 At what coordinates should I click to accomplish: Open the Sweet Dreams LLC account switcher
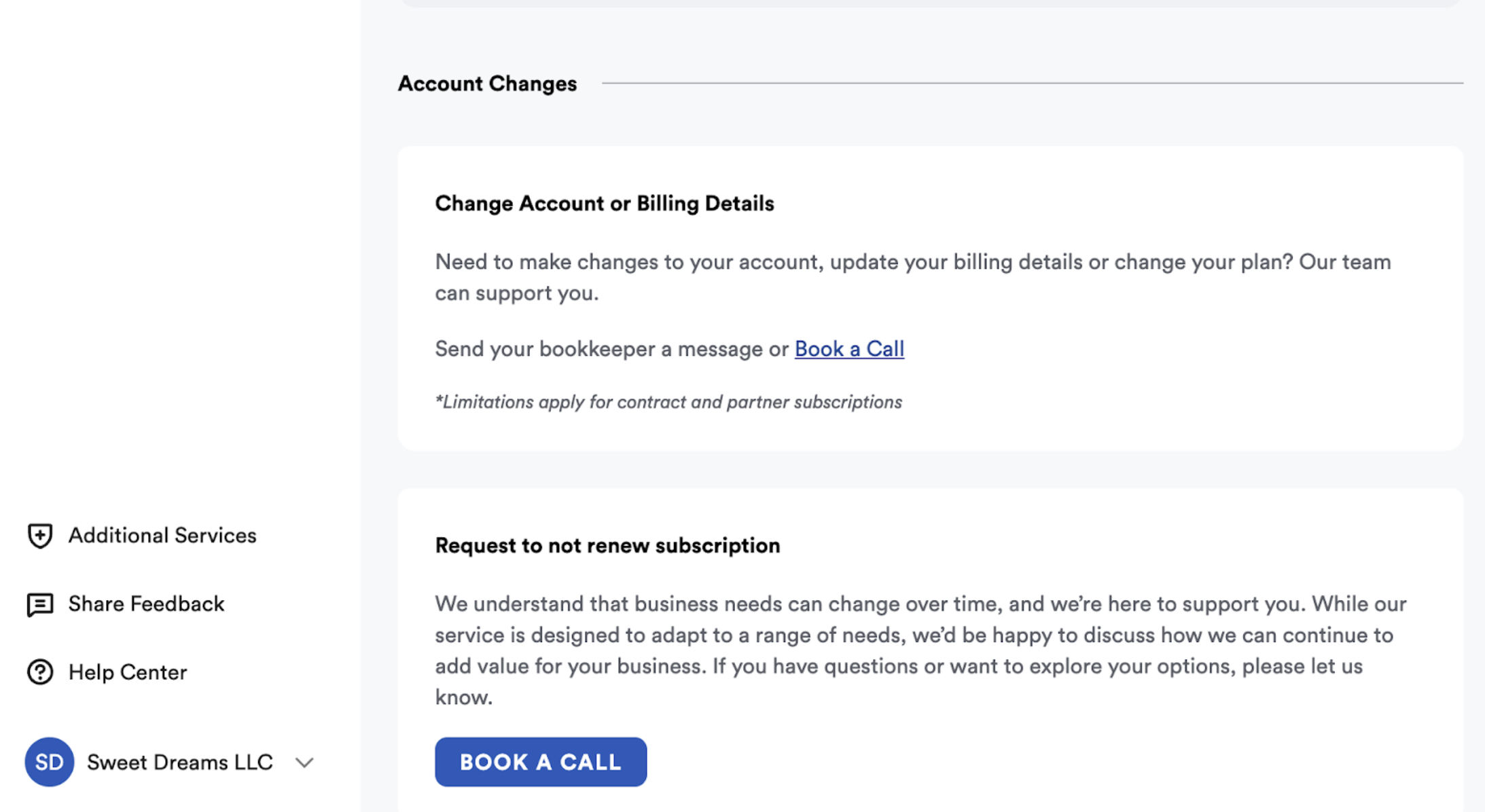[180, 762]
